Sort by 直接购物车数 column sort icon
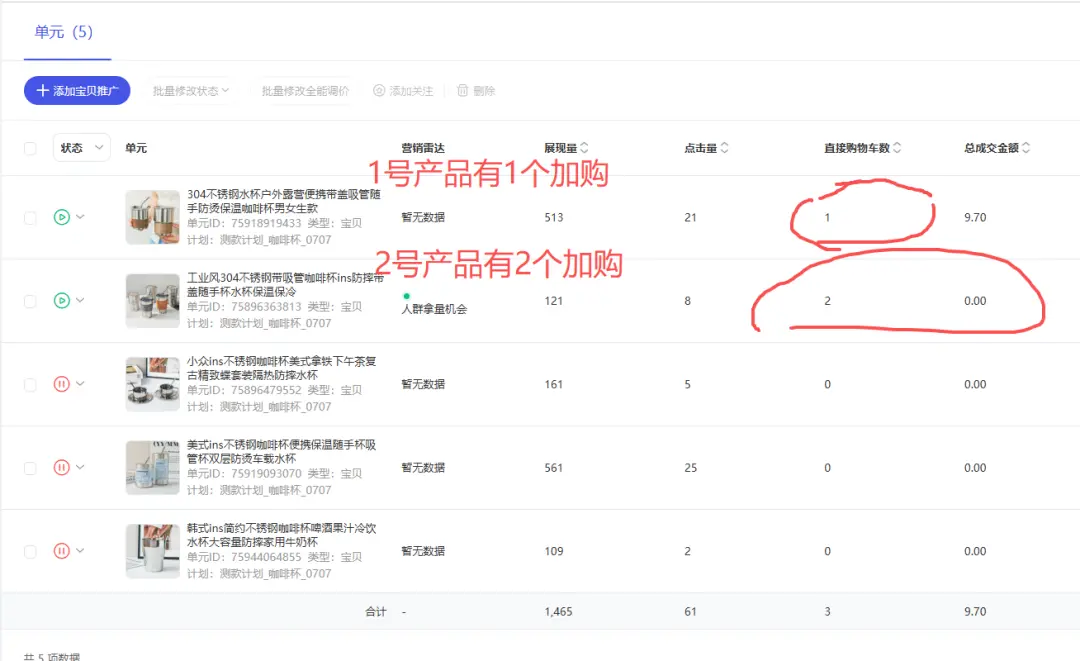1080x661 pixels. pos(897,148)
